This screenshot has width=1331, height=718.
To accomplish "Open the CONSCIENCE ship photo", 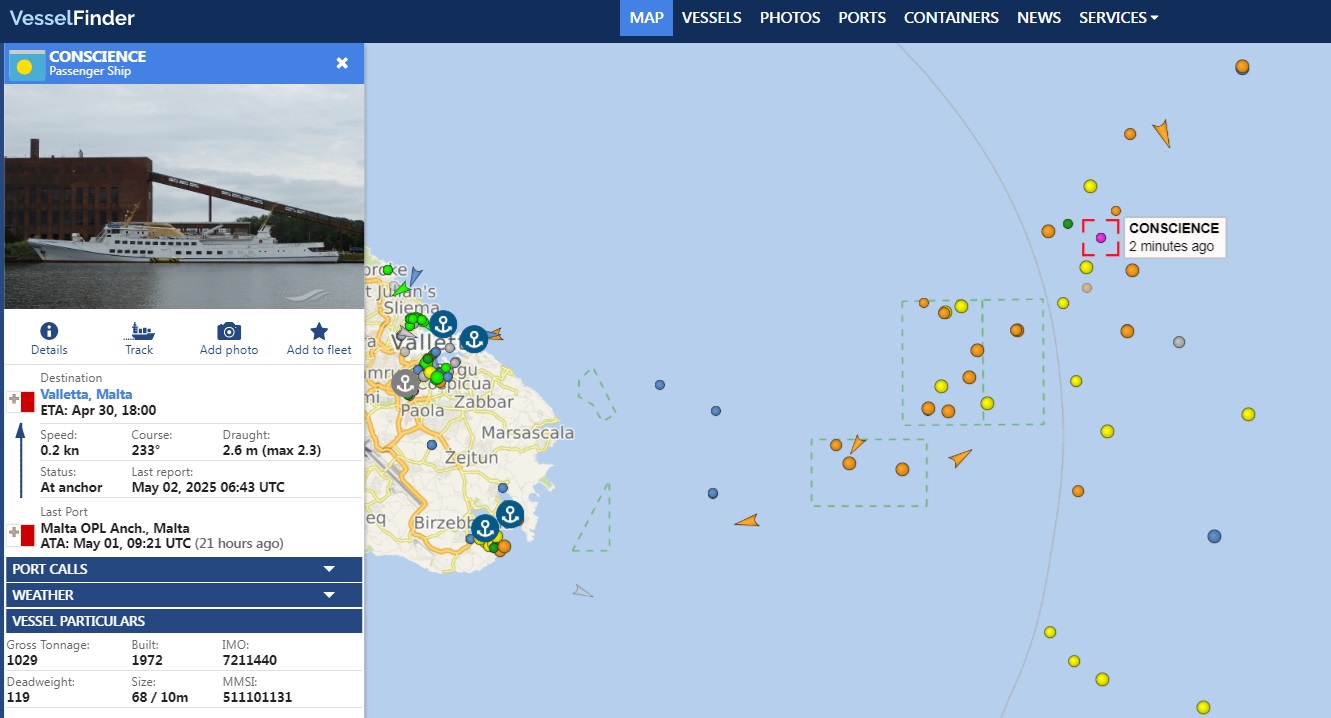I will pos(184,197).
